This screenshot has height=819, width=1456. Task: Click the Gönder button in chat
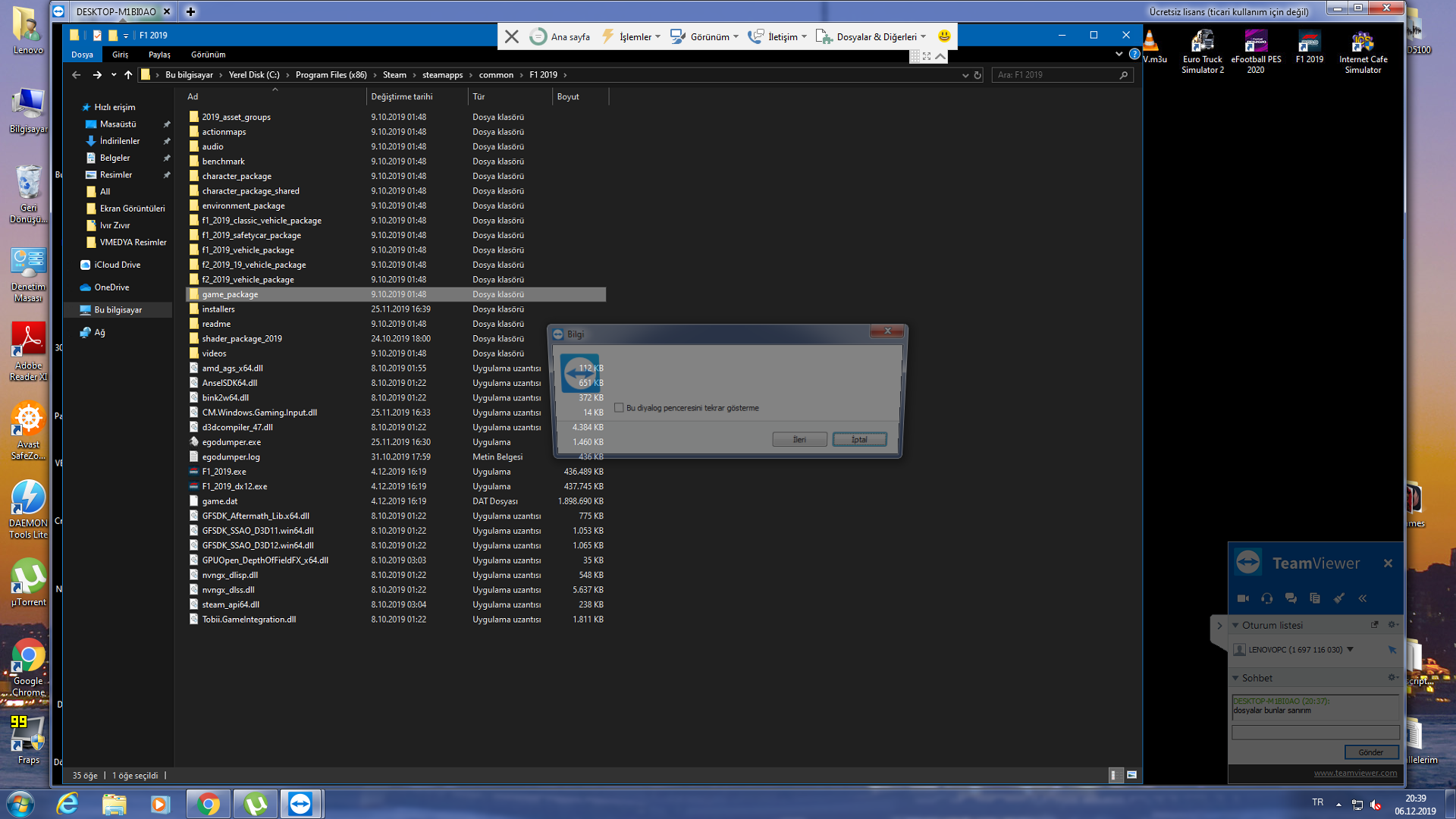click(1370, 752)
